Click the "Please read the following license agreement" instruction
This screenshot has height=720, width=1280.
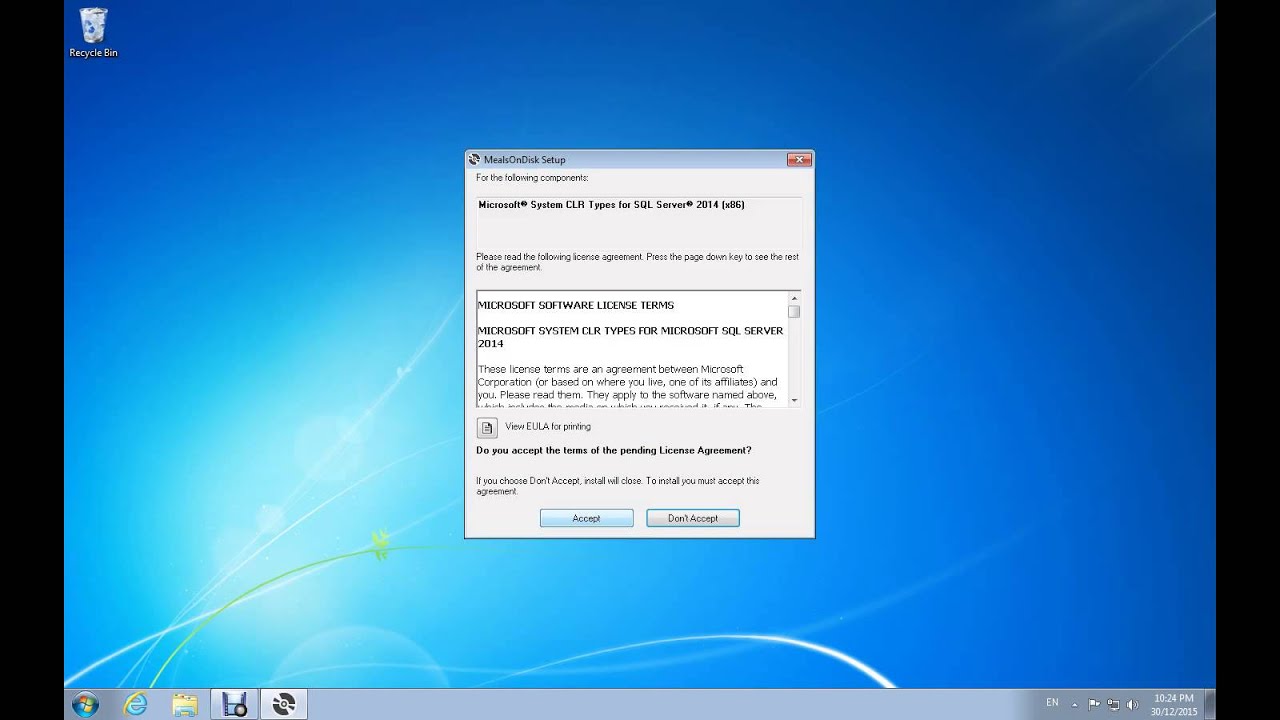coord(637,262)
